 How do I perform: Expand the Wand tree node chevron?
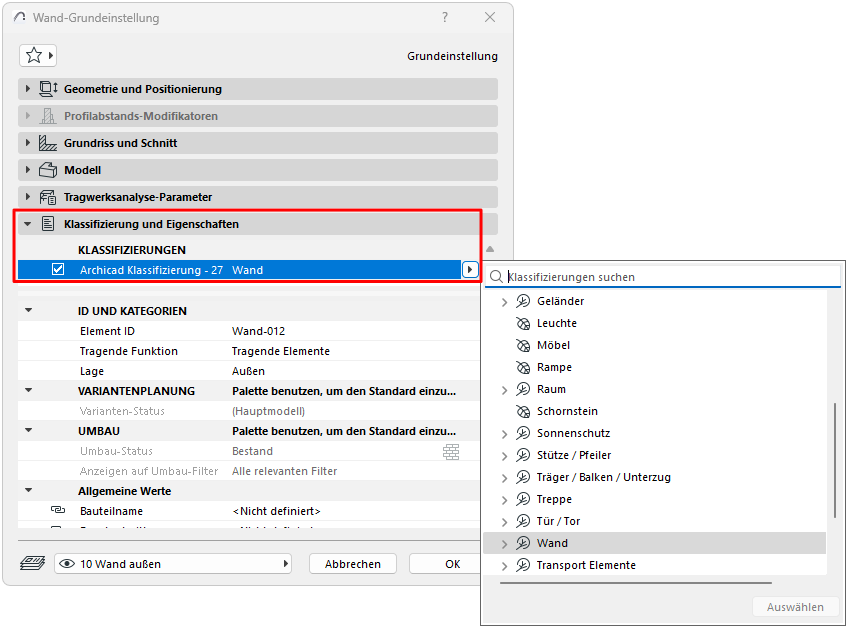coord(504,544)
